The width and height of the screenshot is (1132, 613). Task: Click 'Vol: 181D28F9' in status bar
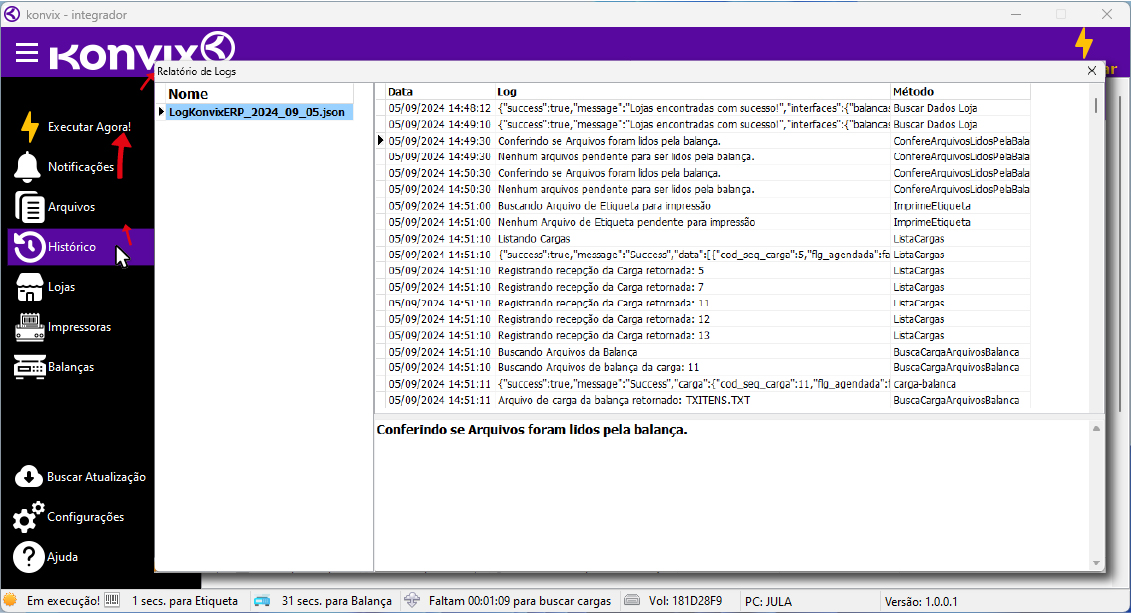tap(685, 601)
